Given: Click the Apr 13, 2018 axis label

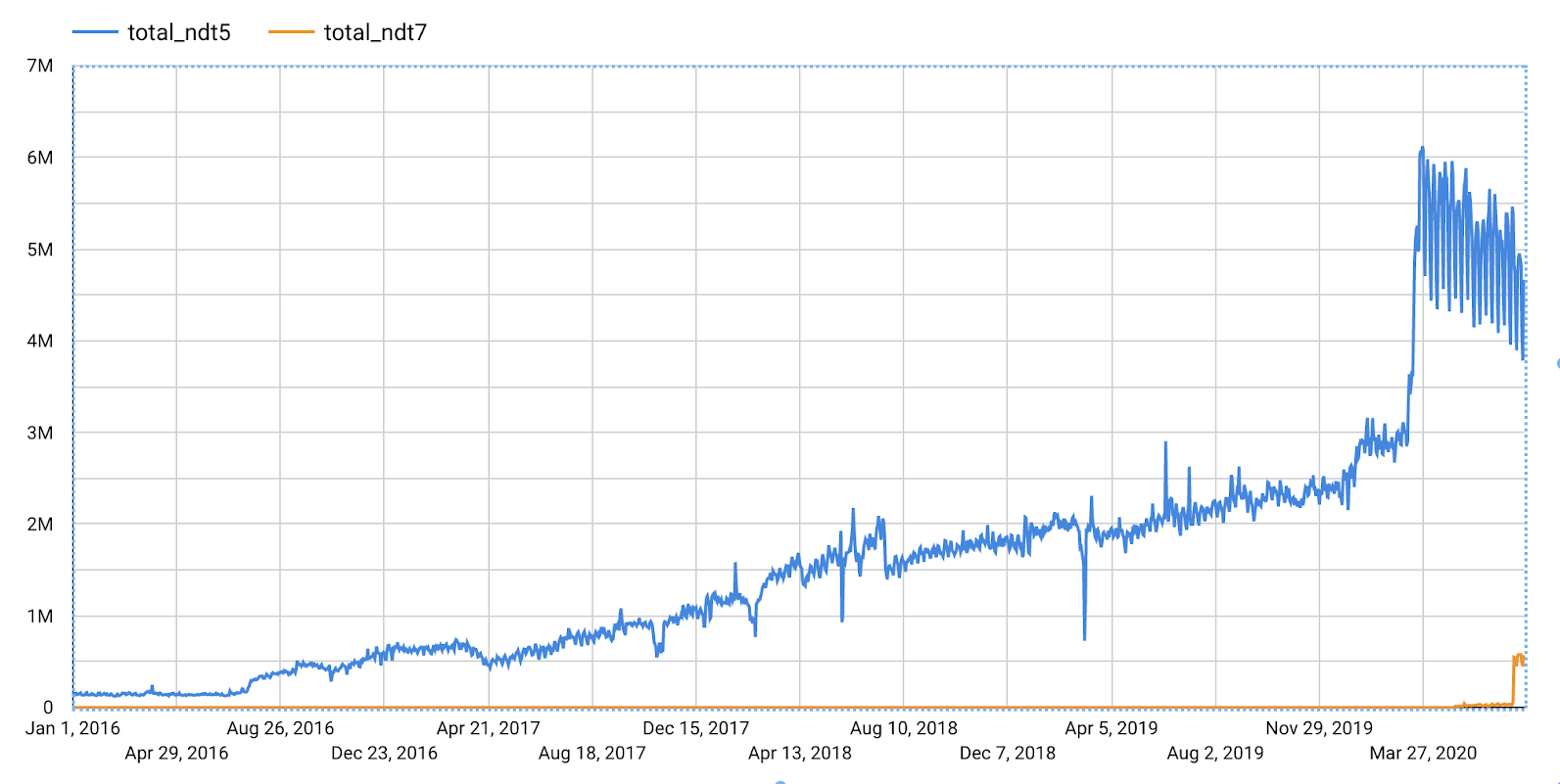Looking at the screenshot, I should click(800, 753).
